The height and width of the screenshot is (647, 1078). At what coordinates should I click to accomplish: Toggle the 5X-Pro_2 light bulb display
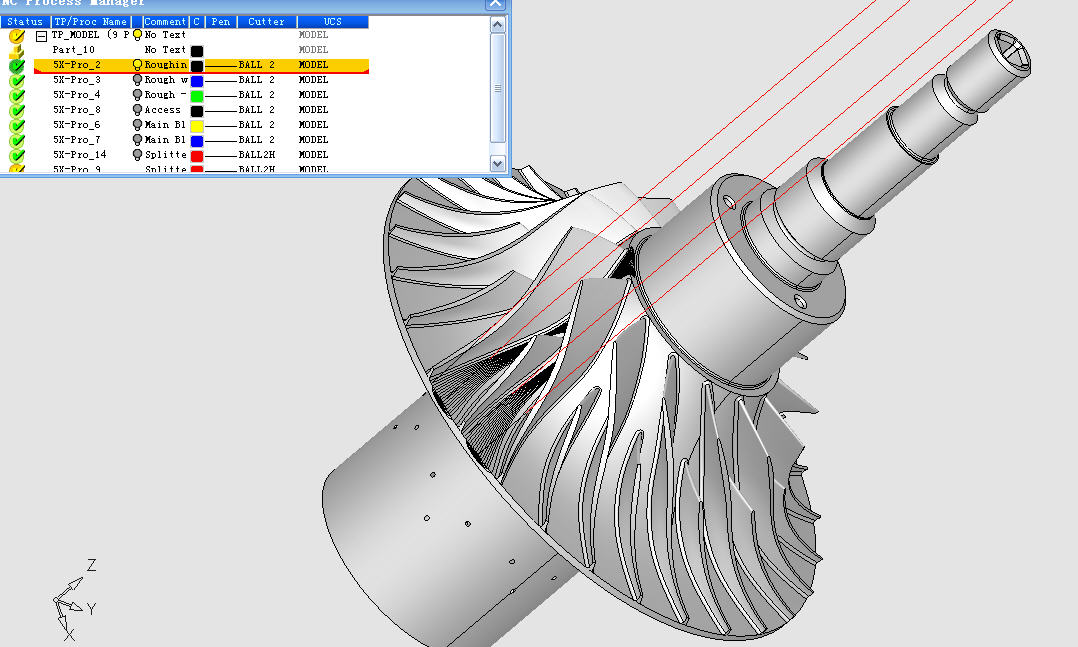click(137, 65)
